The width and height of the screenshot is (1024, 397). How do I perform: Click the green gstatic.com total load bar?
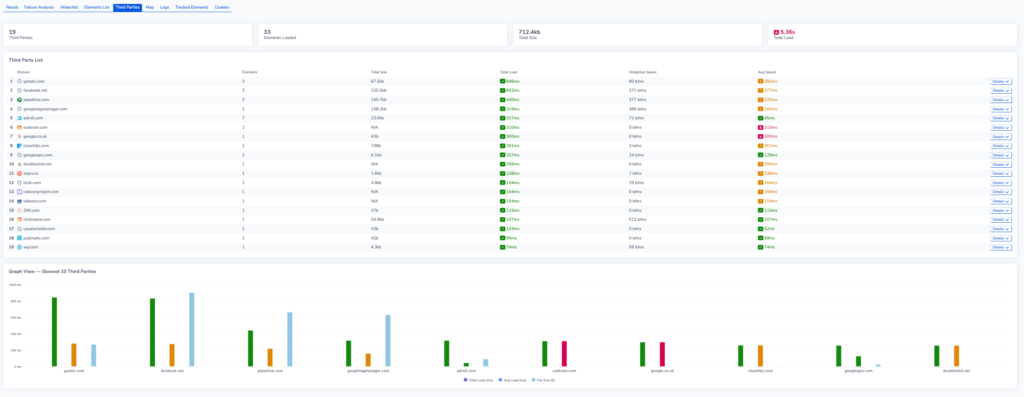pos(54,332)
